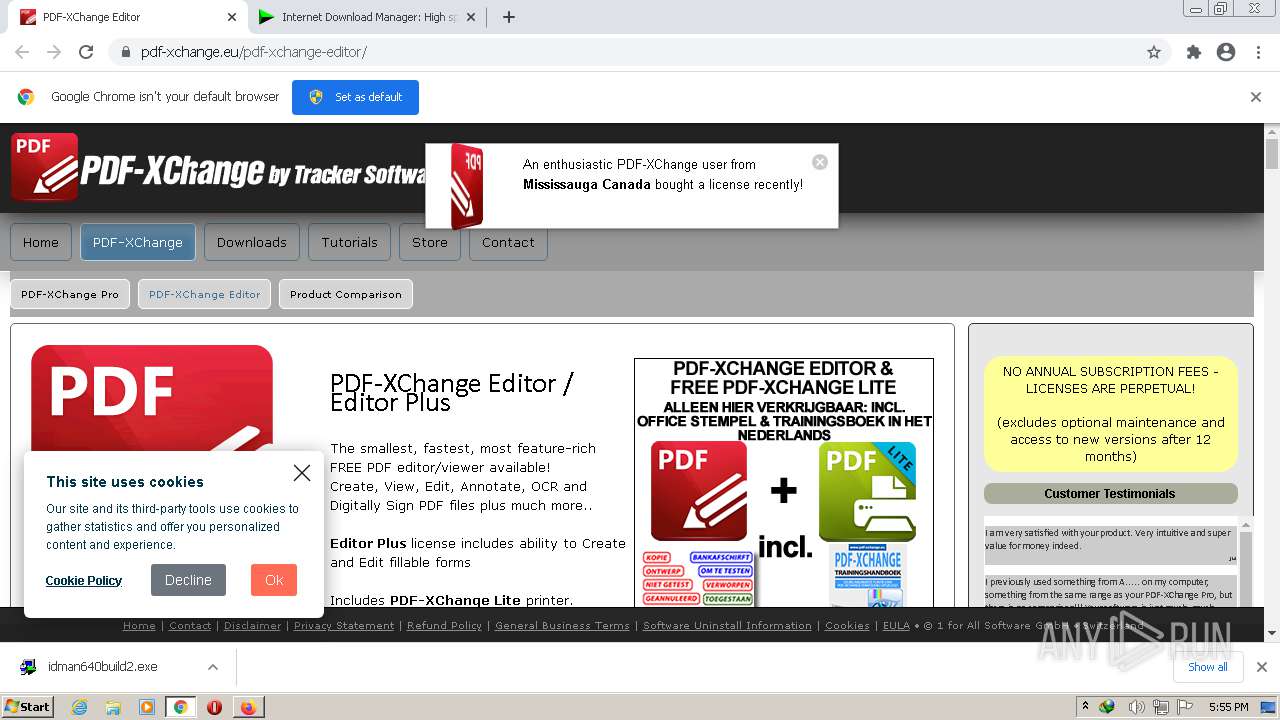Click the green PDF-XChange Lite printer icon
This screenshot has height=720, width=1280.
[x=867, y=491]
